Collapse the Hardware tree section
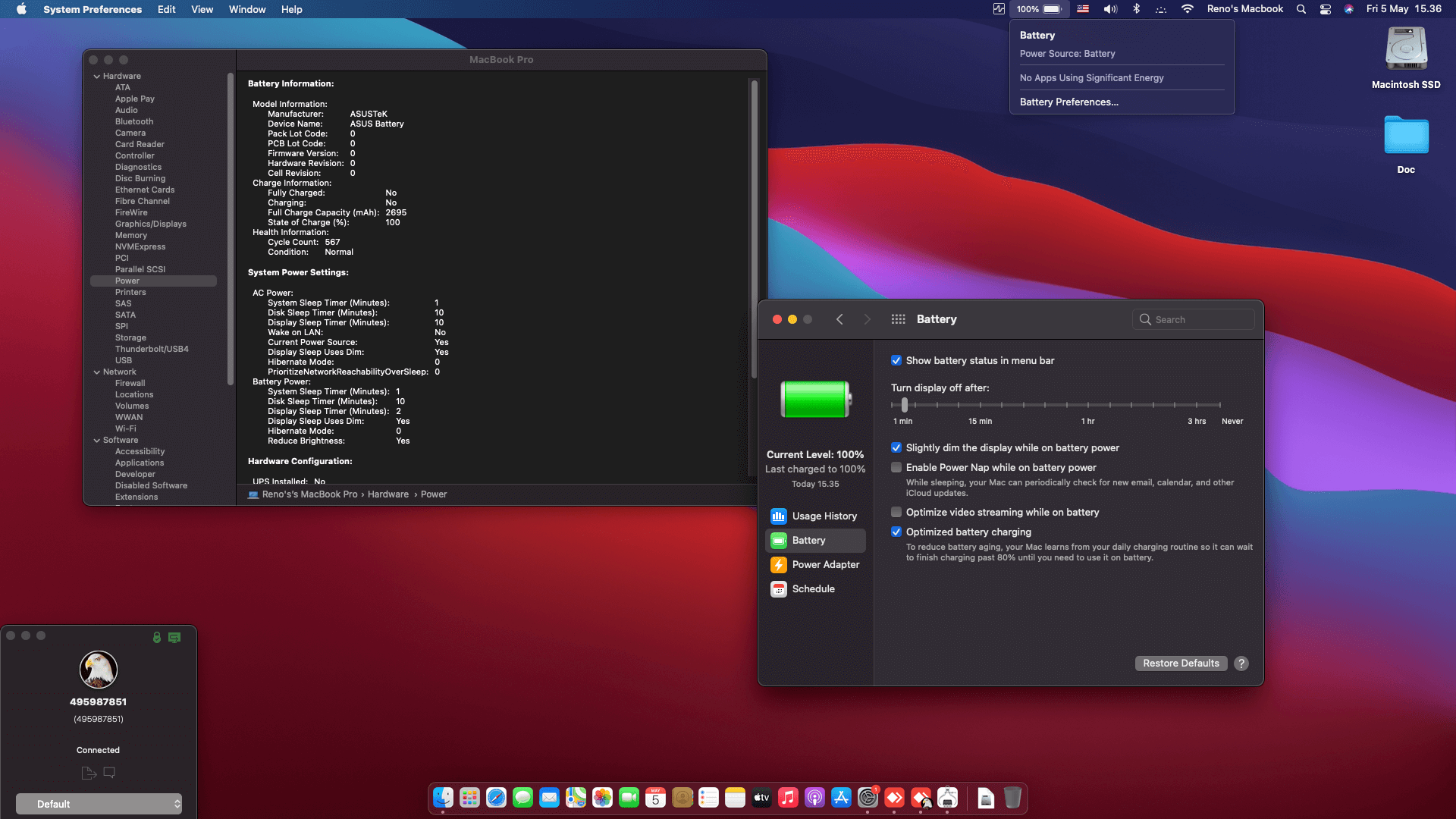Viewport: 1456px width, 819px height. click(x=97, y=77)
